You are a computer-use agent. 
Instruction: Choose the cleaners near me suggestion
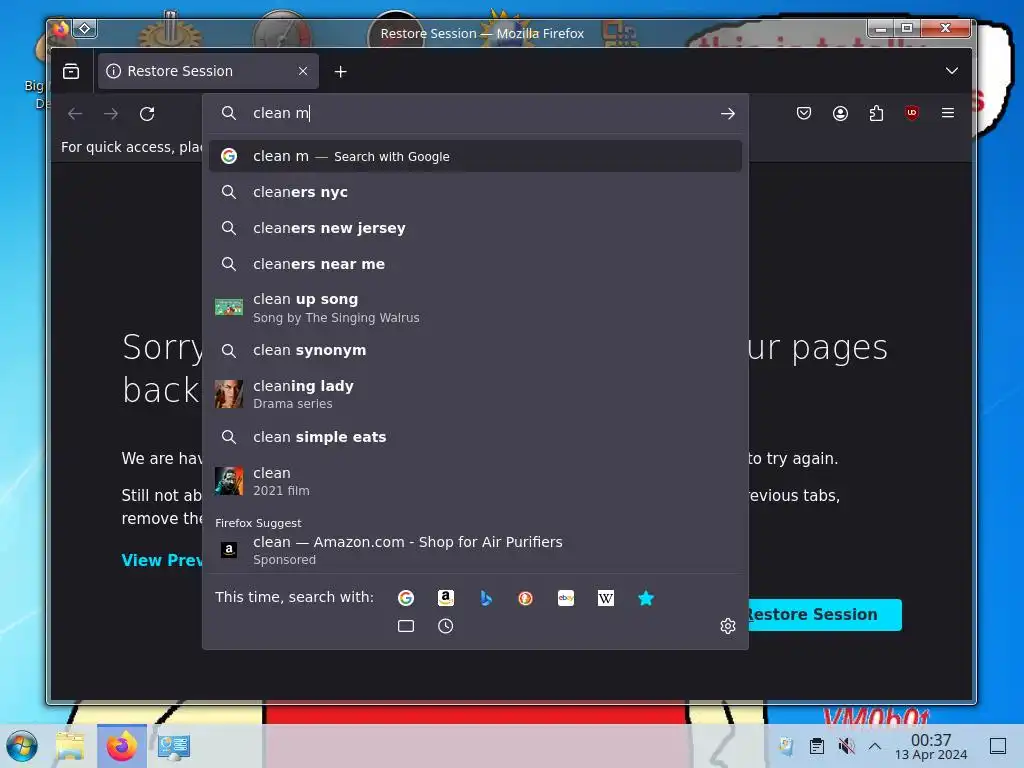point(475,264)
